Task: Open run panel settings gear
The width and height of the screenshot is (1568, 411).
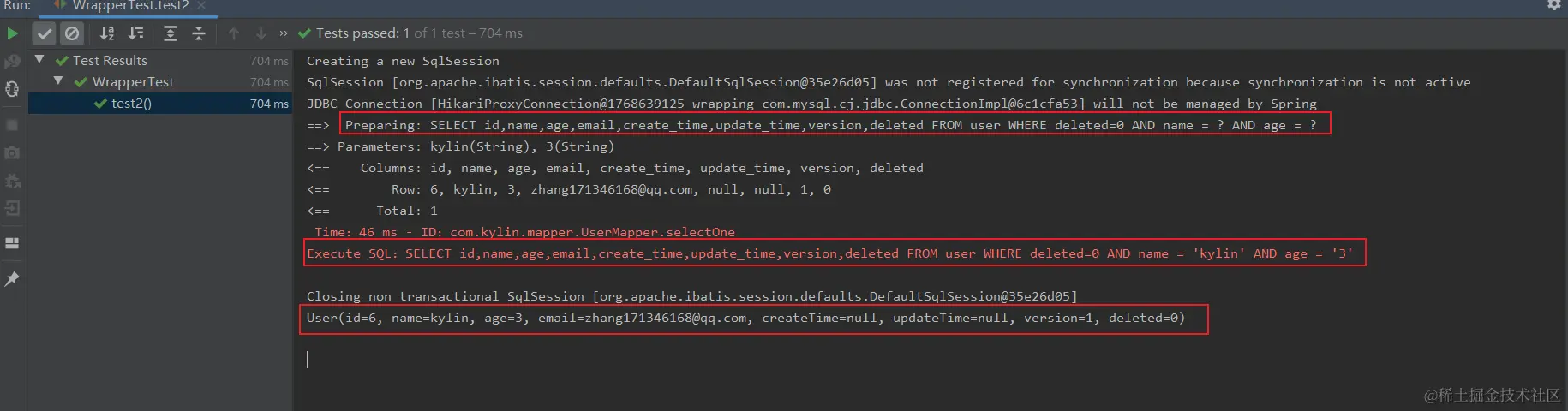Action: click(x=1554, y=5)
